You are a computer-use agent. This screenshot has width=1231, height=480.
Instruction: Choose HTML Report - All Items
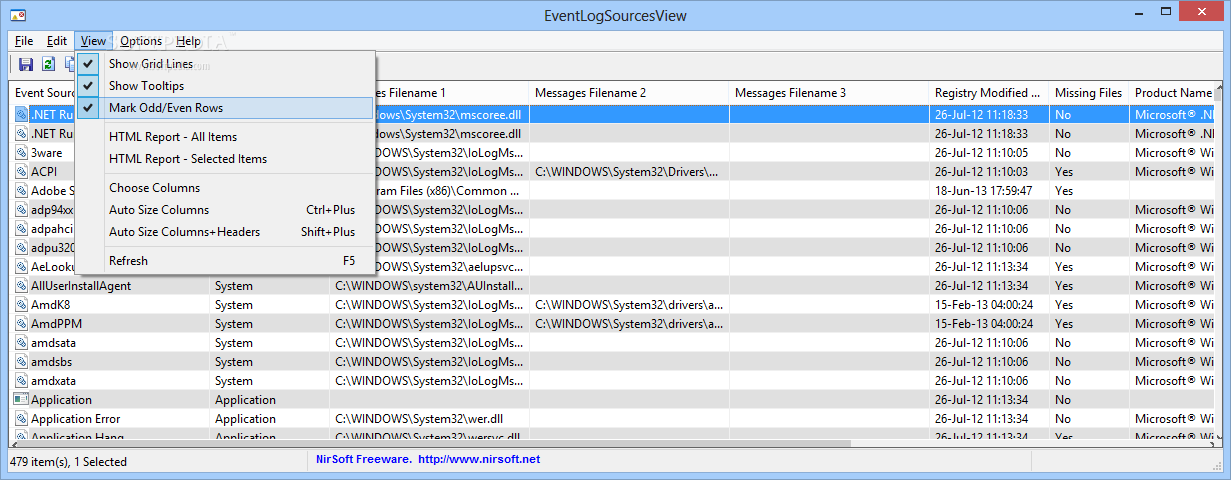tap(225, 137)
